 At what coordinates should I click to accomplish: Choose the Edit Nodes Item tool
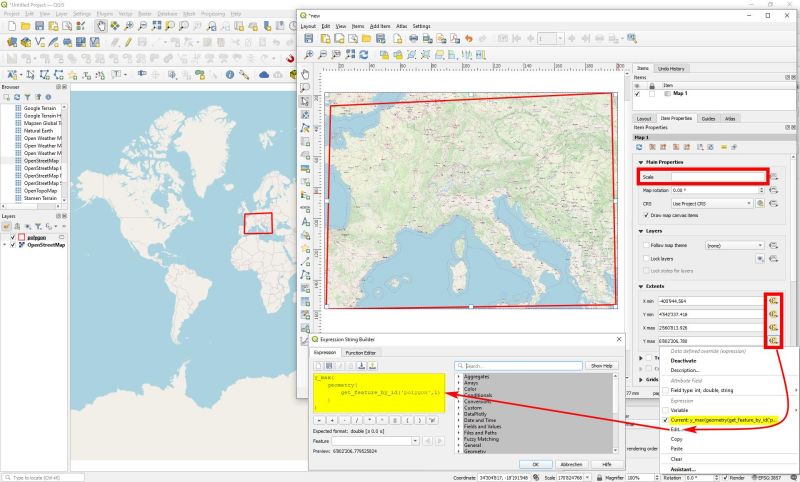(305, 128)
